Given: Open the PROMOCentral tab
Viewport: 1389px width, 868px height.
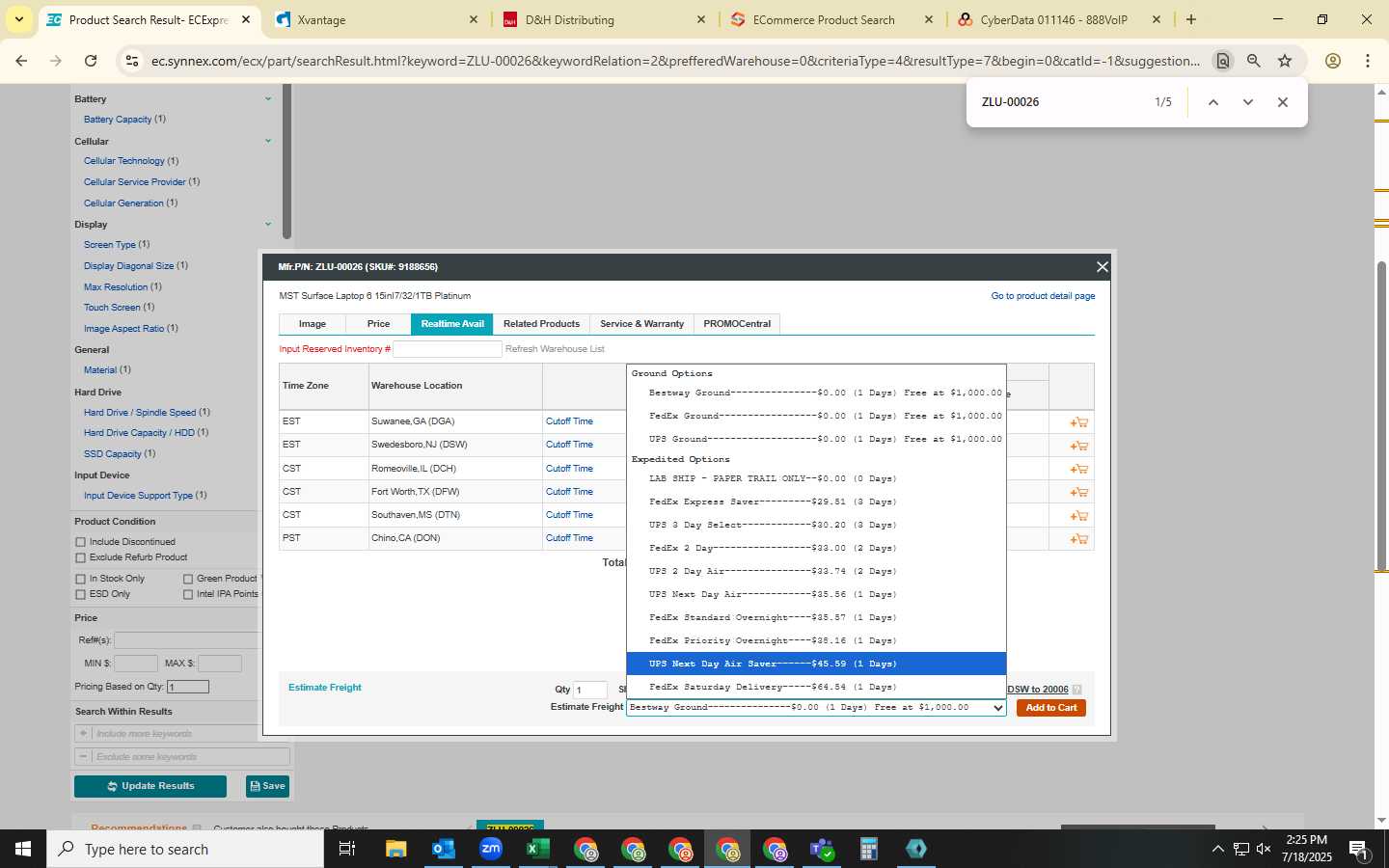Looking at the screenshot, I should [x=737, y=324].
